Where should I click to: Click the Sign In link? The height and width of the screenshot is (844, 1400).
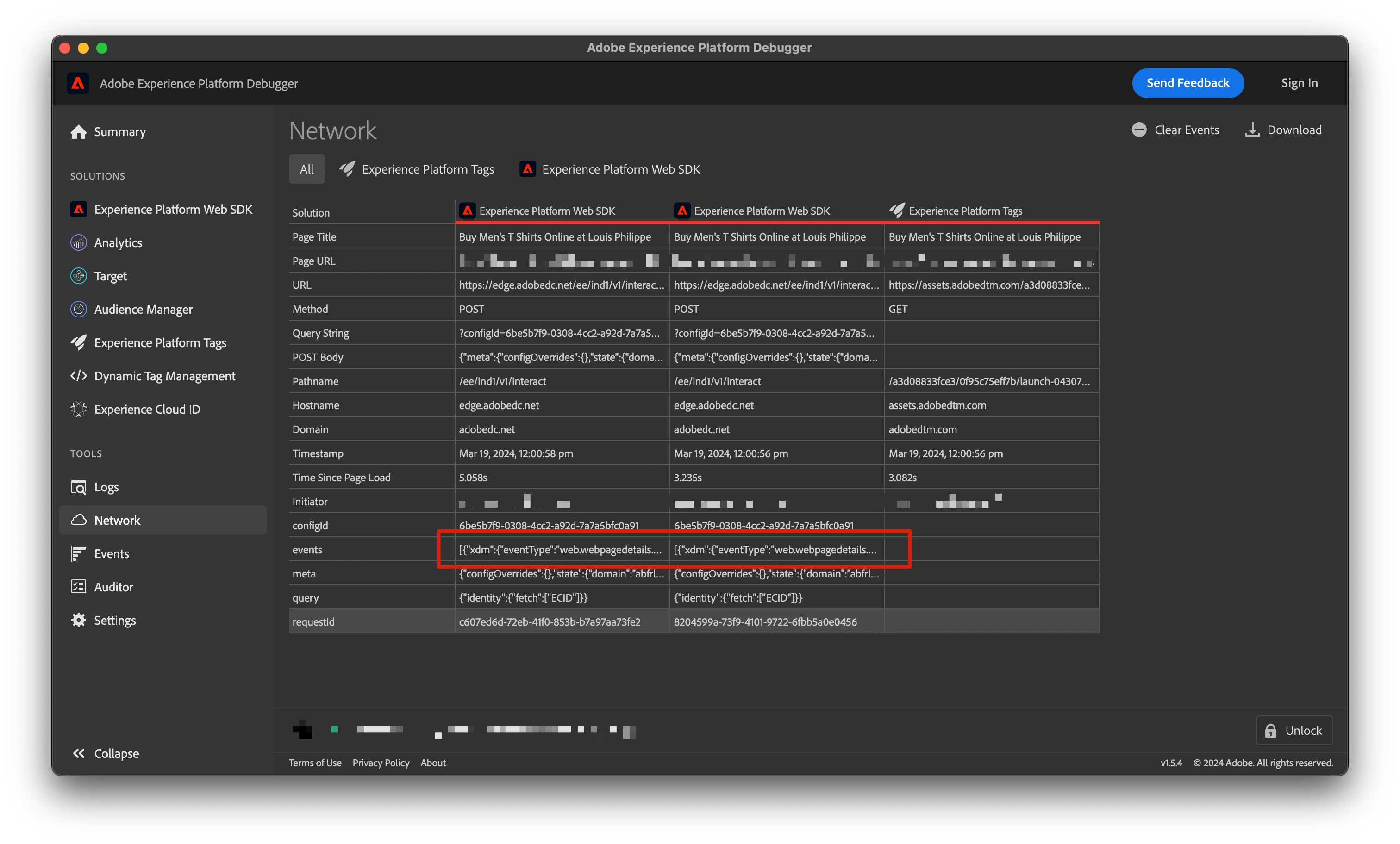(1299, 83)
